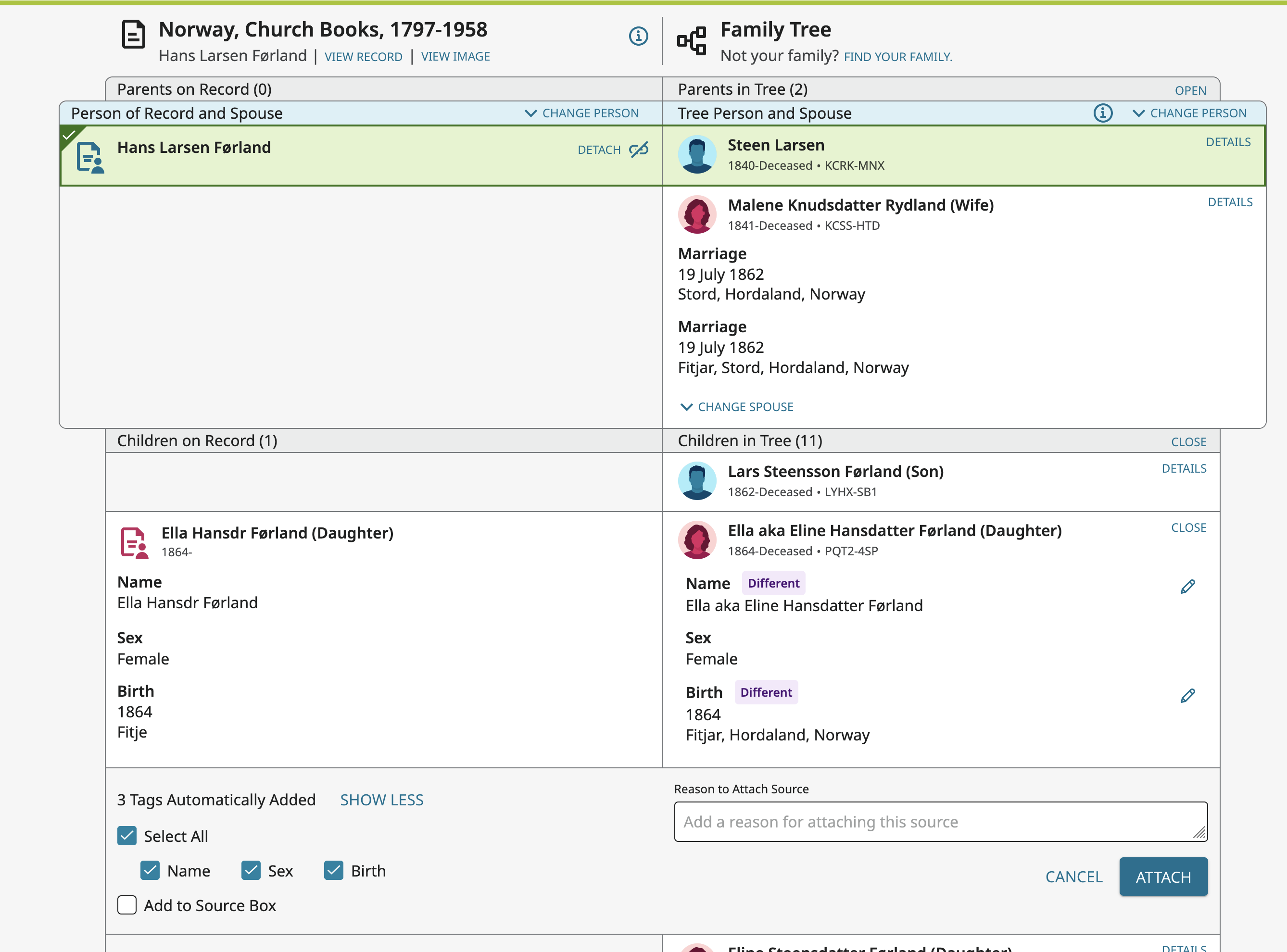Click Ella Hansdr Førland's record person icon

(134, 542)
